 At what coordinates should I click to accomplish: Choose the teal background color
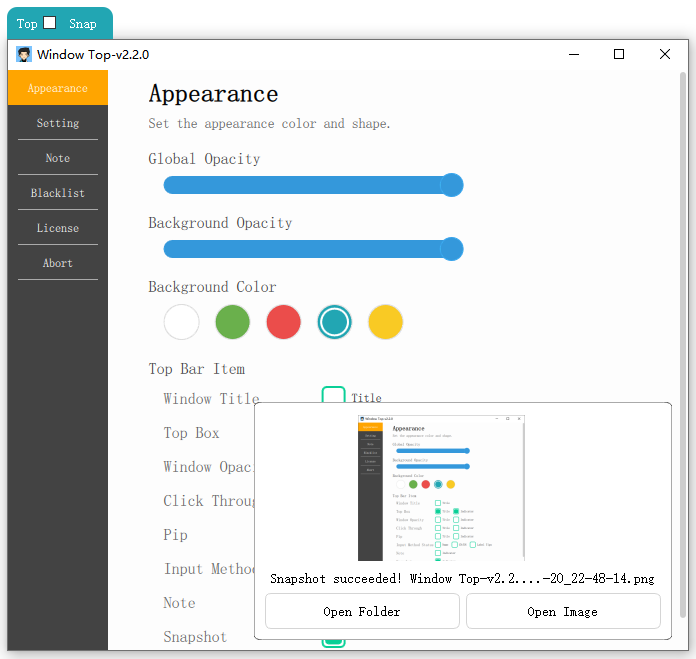click(x=335, y=322)
